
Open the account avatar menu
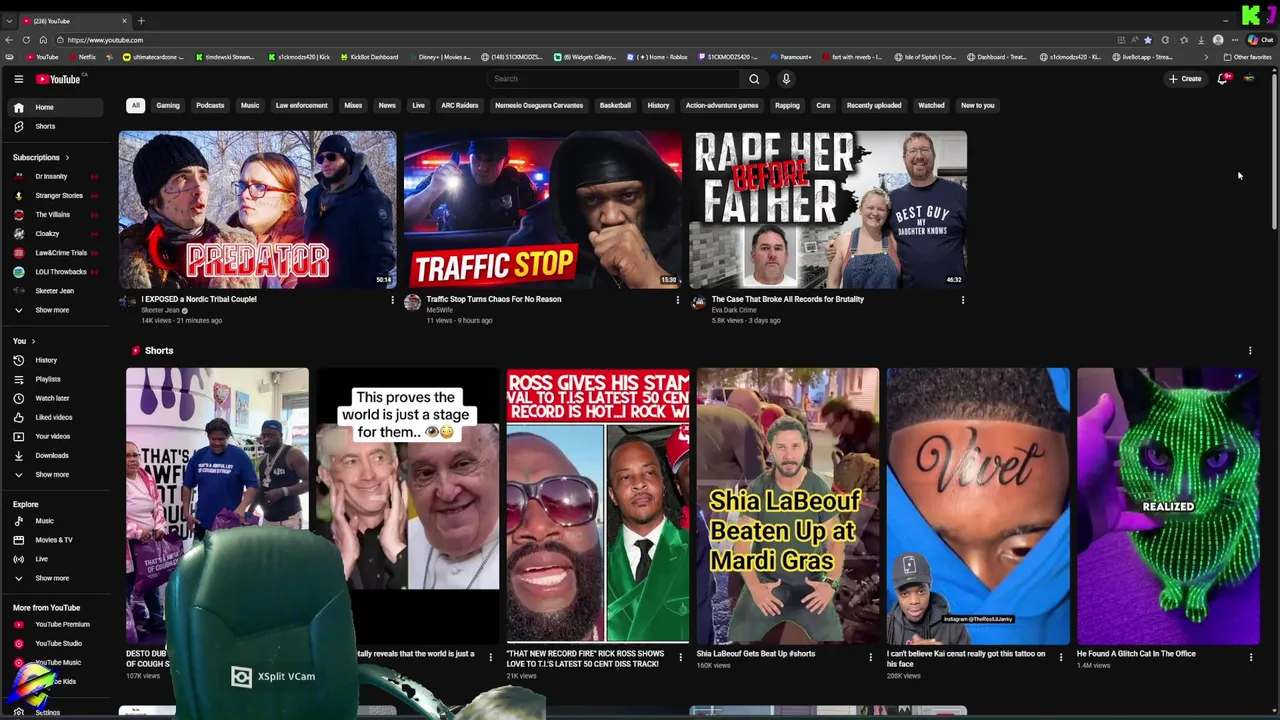1249,79
